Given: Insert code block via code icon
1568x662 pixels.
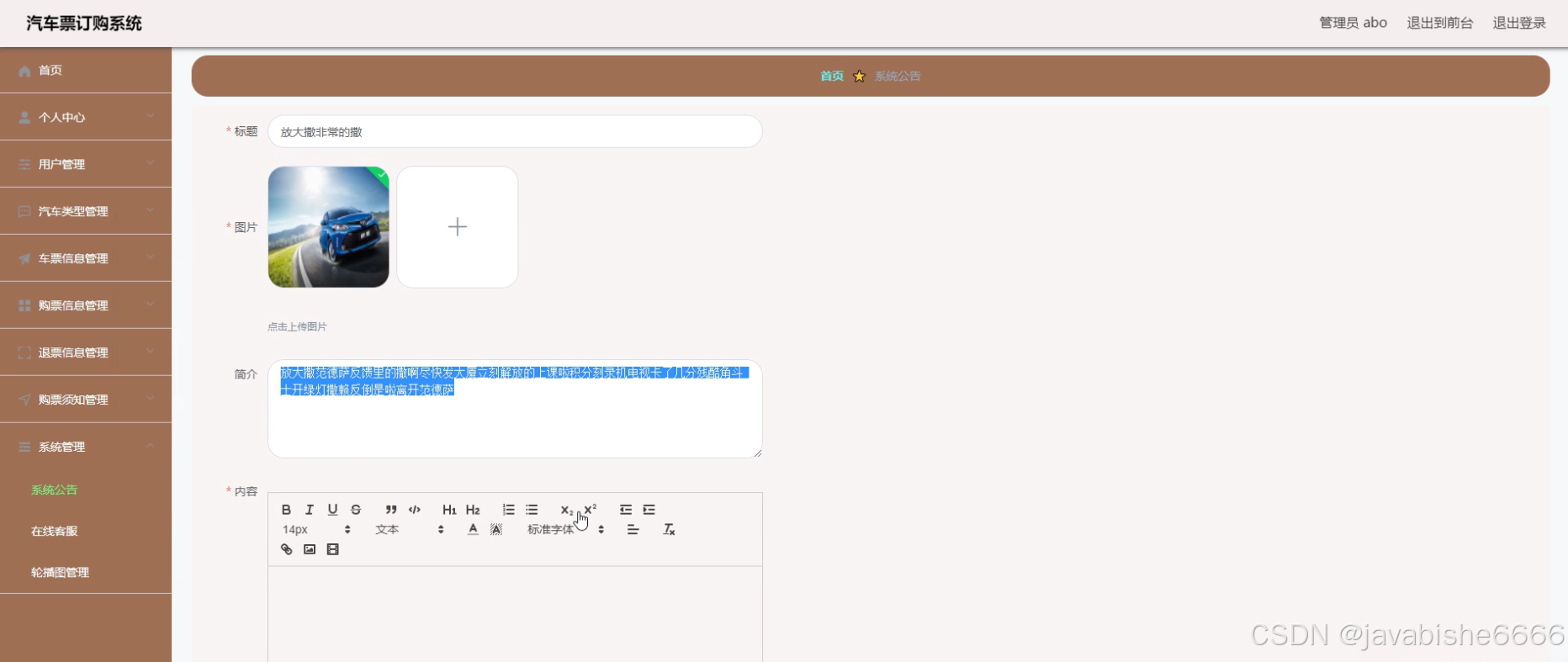Looking at the screenshot, I should 415,510.
